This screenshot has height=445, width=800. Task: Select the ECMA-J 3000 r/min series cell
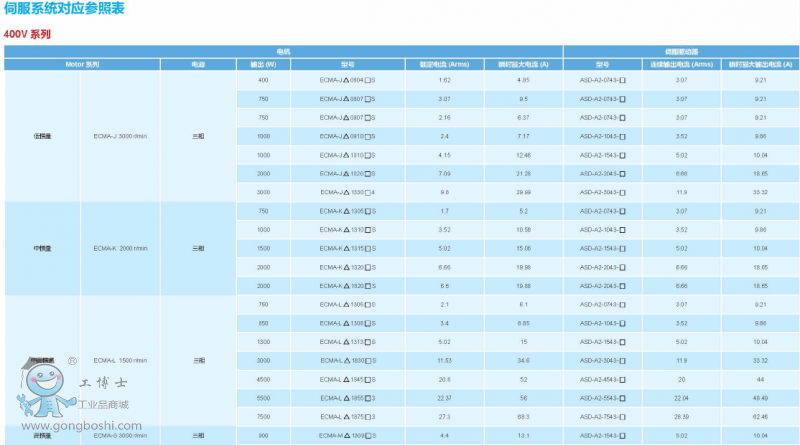pyautogui.click(x=120, y=136)
